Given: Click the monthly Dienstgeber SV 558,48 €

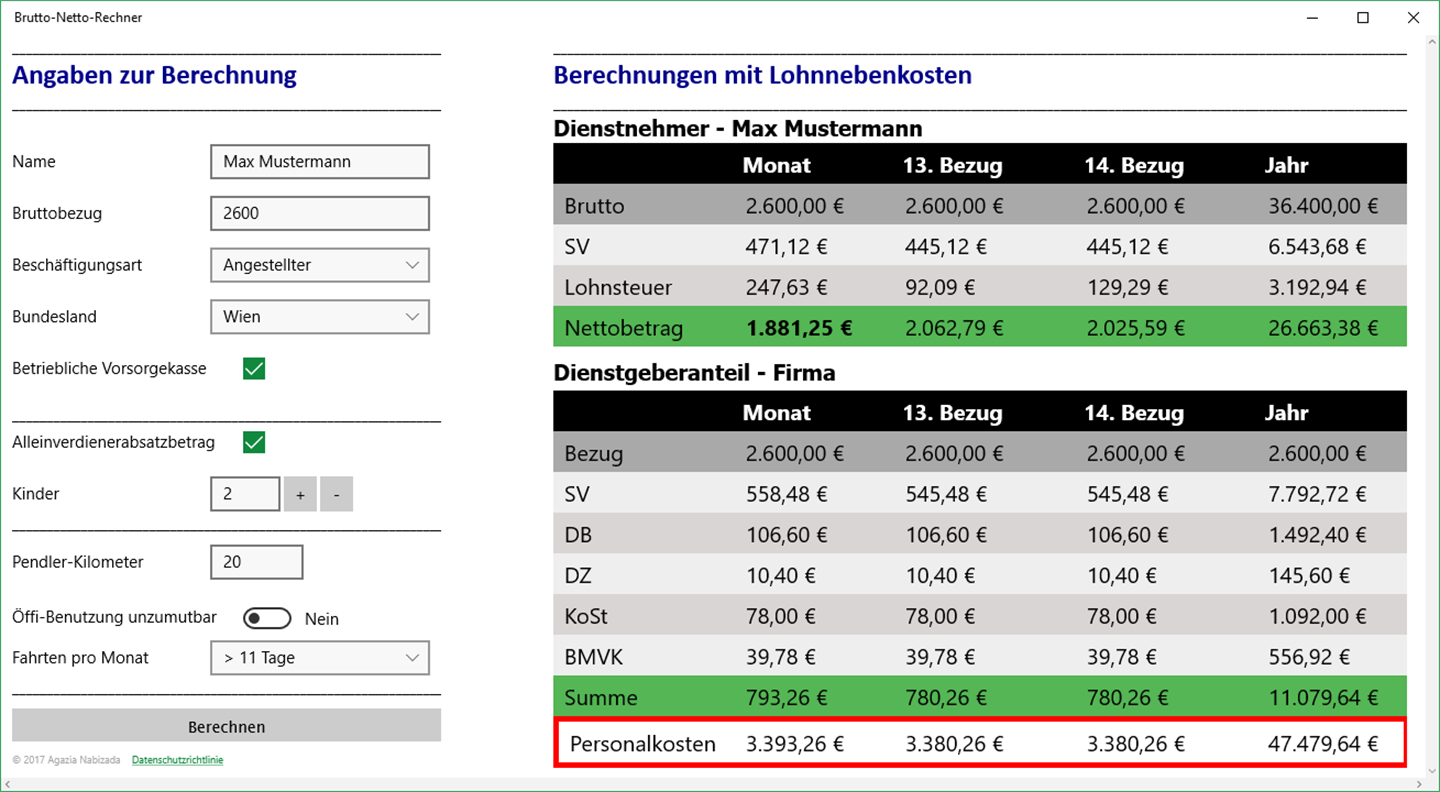Looking at the screenshot, I should coord(787,494).
